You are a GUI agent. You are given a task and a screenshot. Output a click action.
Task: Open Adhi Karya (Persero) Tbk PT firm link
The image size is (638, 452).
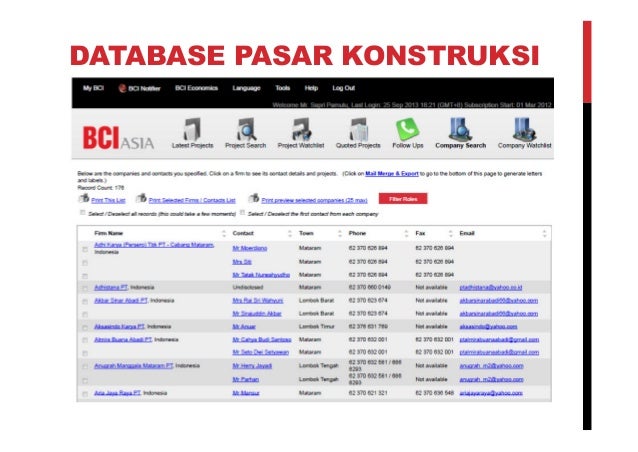154,245
